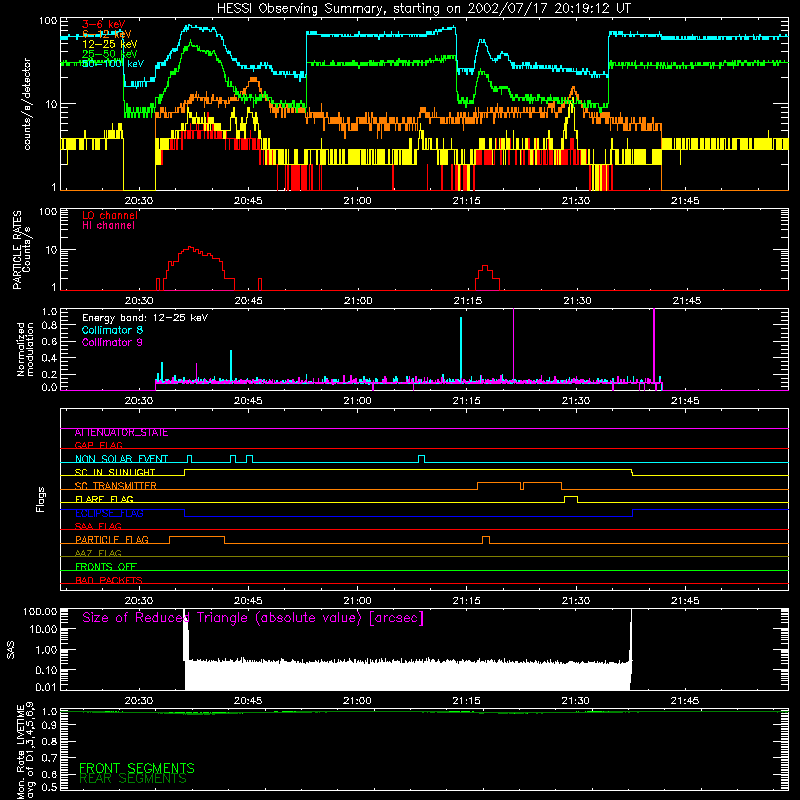This screenshot has width=800, height=800.
Task: Click the HESSI Observing Summary plot title
Action: tap(423, 9)
